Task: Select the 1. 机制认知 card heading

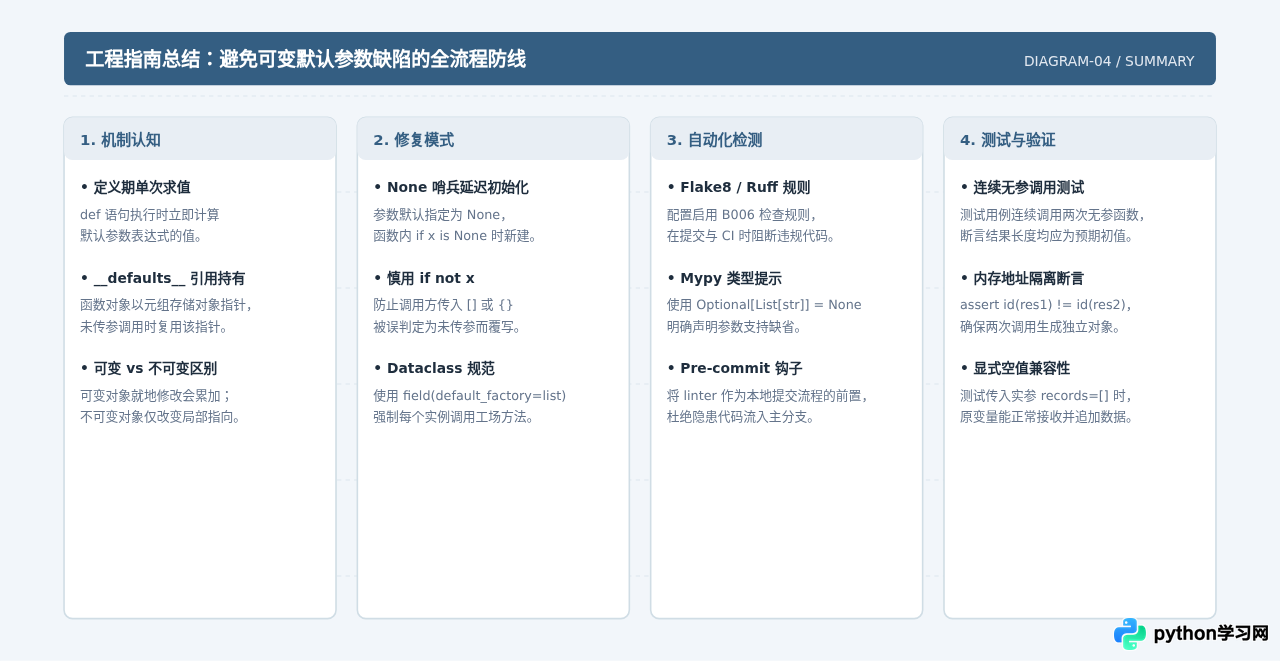Action: pyautogui.click(x=120, y=140)
